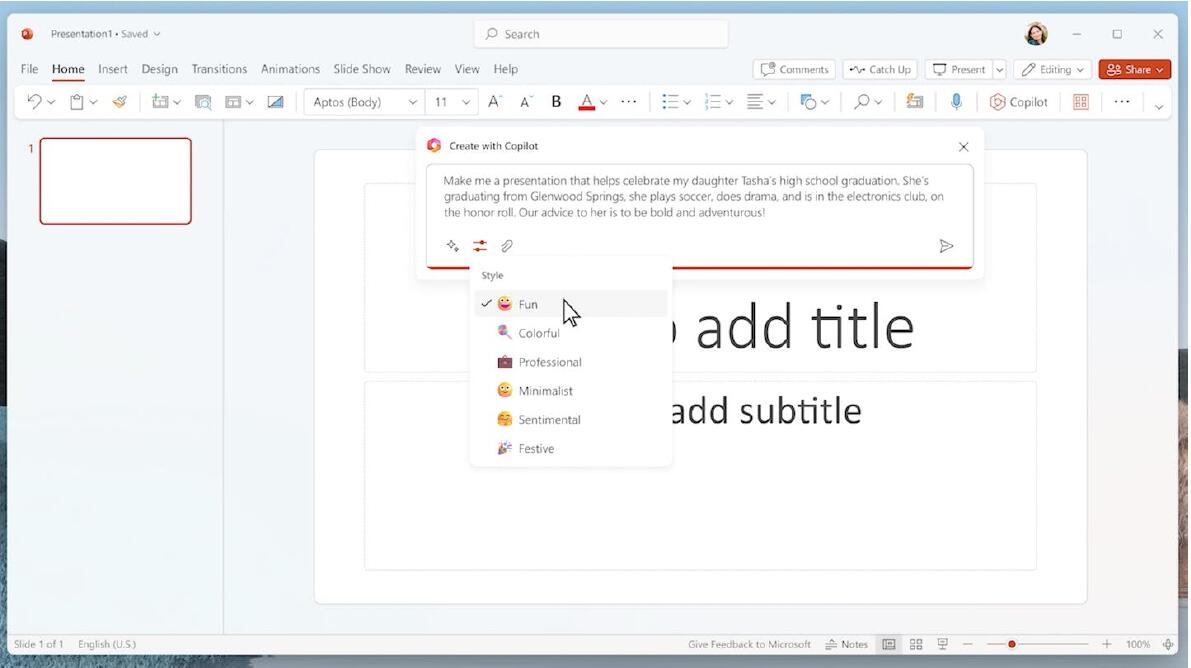The image size is (1191, 668).
Task: Open more font options ellipsis
Action: pos(629,102)
